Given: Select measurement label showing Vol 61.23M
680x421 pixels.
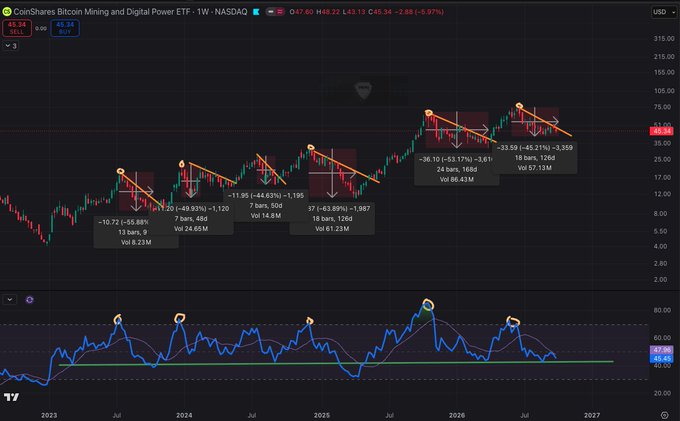Looking at the screenshot, I should click(x=332, y=219).
